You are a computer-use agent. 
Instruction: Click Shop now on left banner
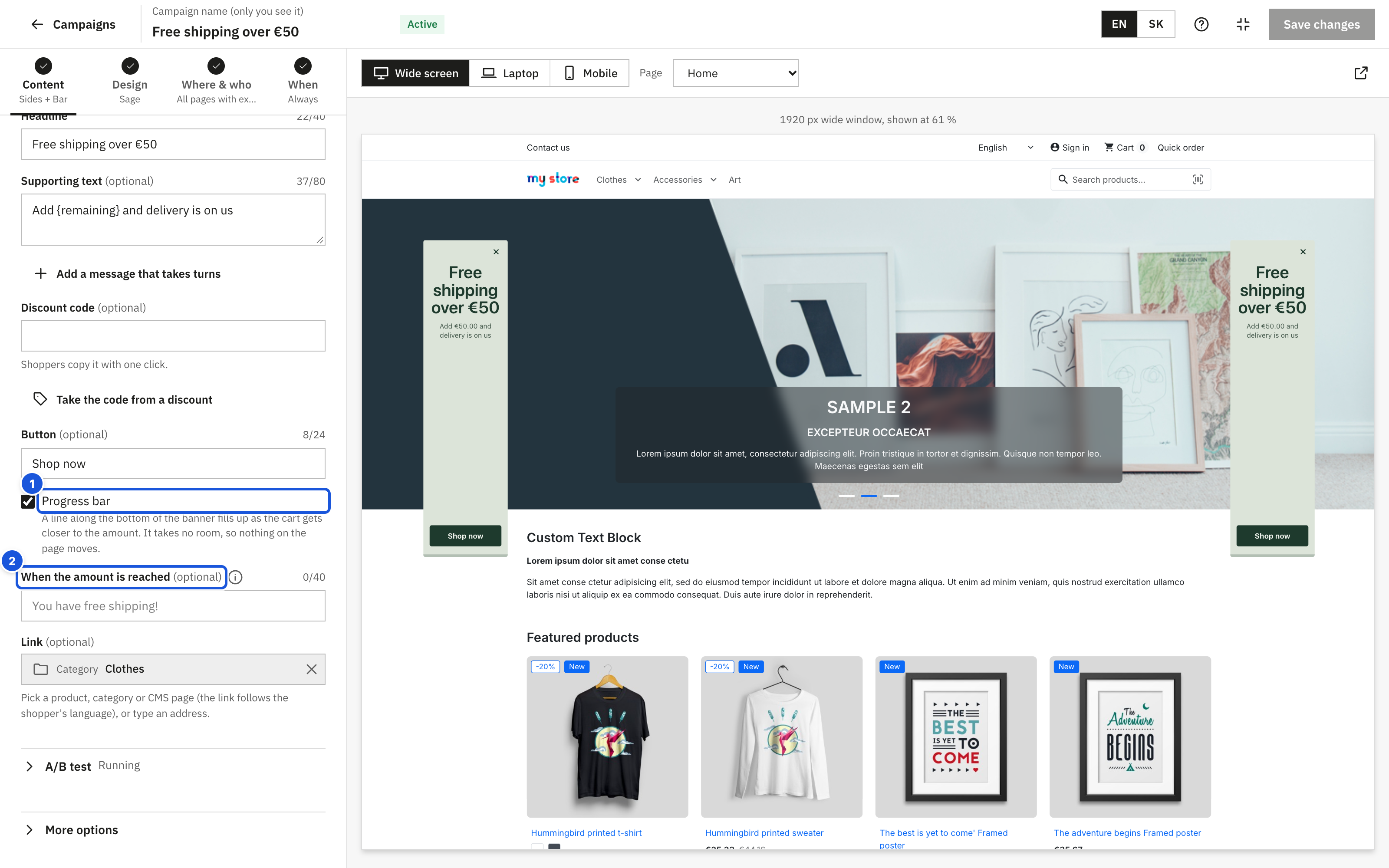click(465, 536)
